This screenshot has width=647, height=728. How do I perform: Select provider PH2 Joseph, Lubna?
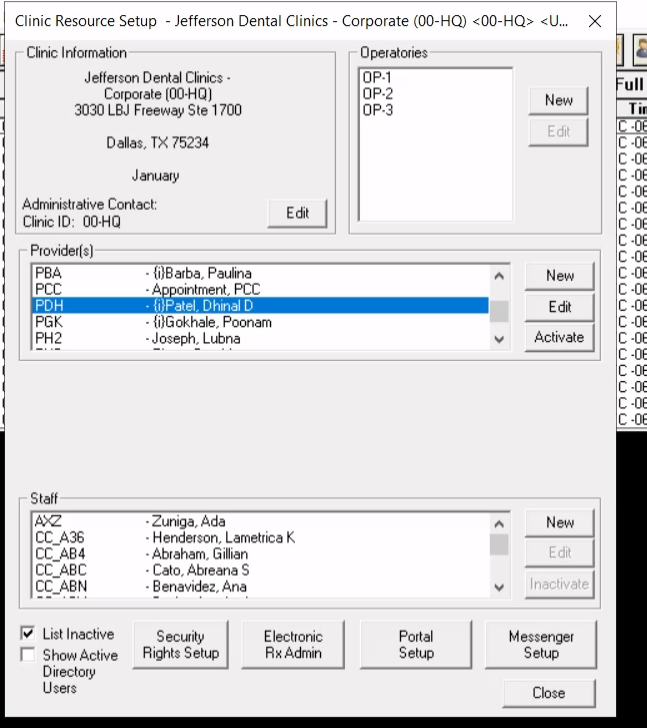pyautogui.click(x=261, y=338)
